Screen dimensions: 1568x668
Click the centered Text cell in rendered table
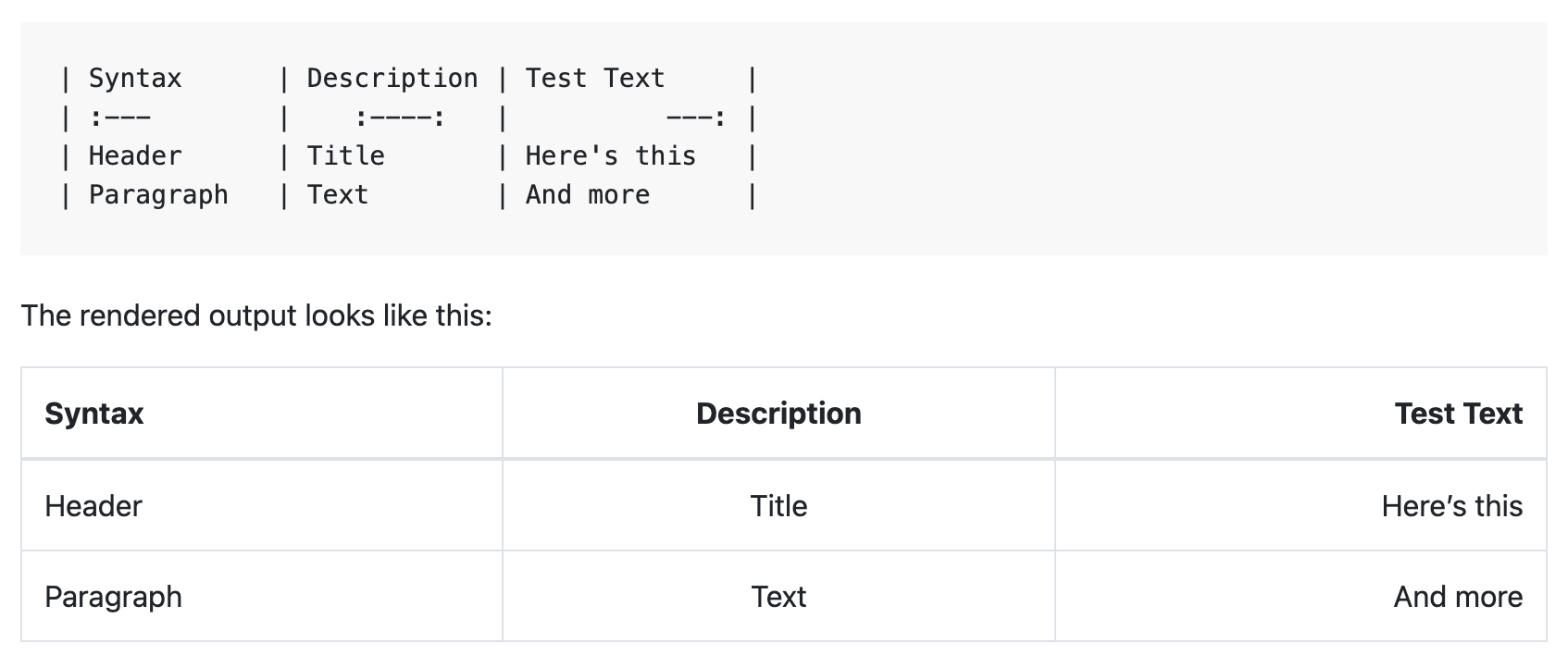pyautogui.click(x=778, y=597)
